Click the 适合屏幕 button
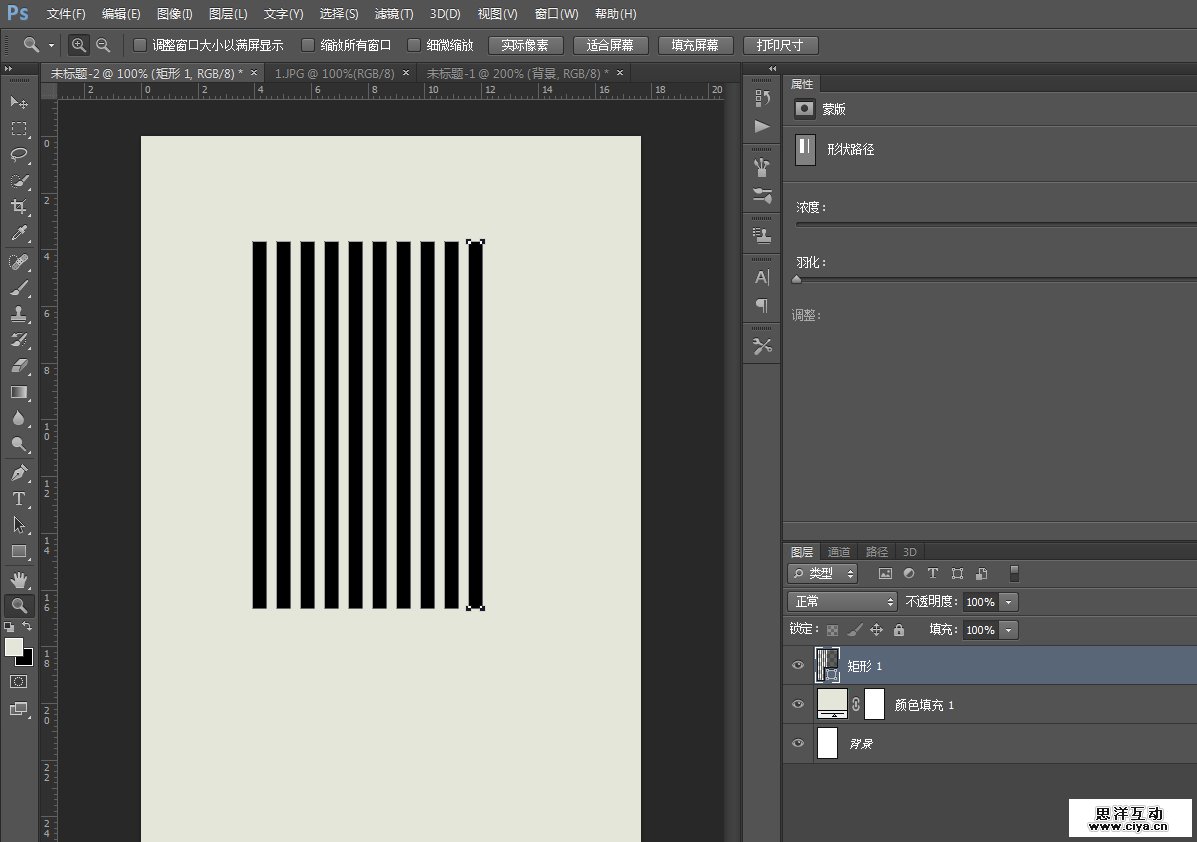This screenshot has width=1197, height=842. pyautogui.click(x=610, y=46)
